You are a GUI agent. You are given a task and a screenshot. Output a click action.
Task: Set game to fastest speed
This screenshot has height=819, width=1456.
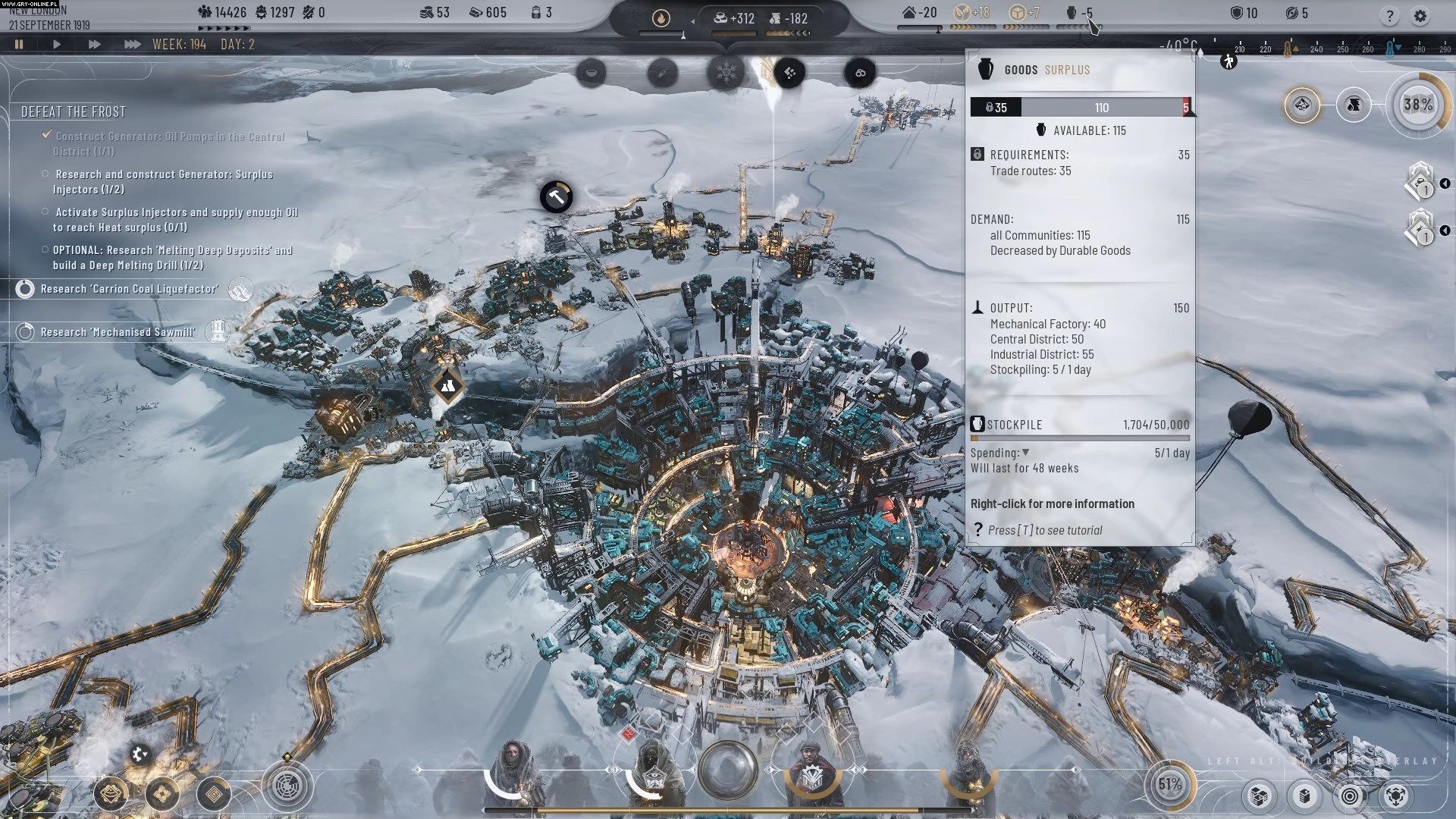[x=132, y=45]
